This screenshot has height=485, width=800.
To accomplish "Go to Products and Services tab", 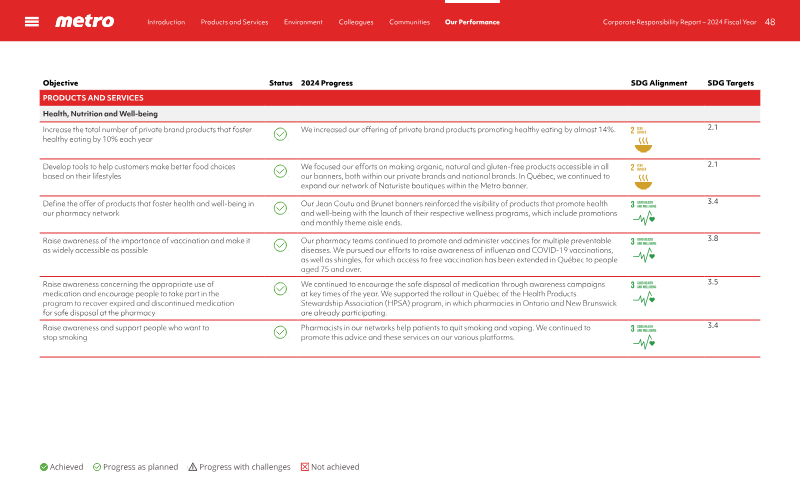I will [234, 22].
